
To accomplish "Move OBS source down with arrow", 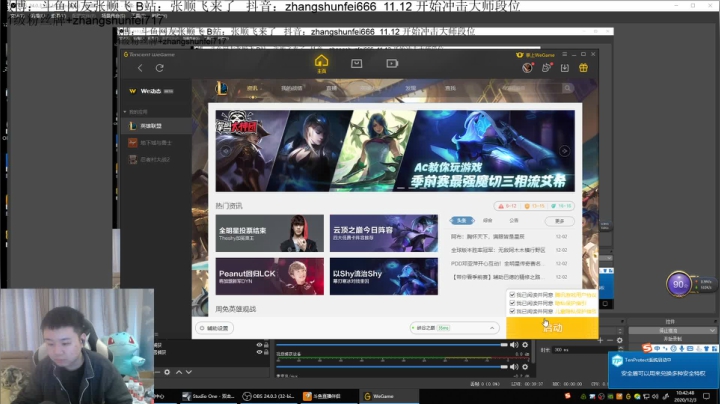I will pos(189,372).
